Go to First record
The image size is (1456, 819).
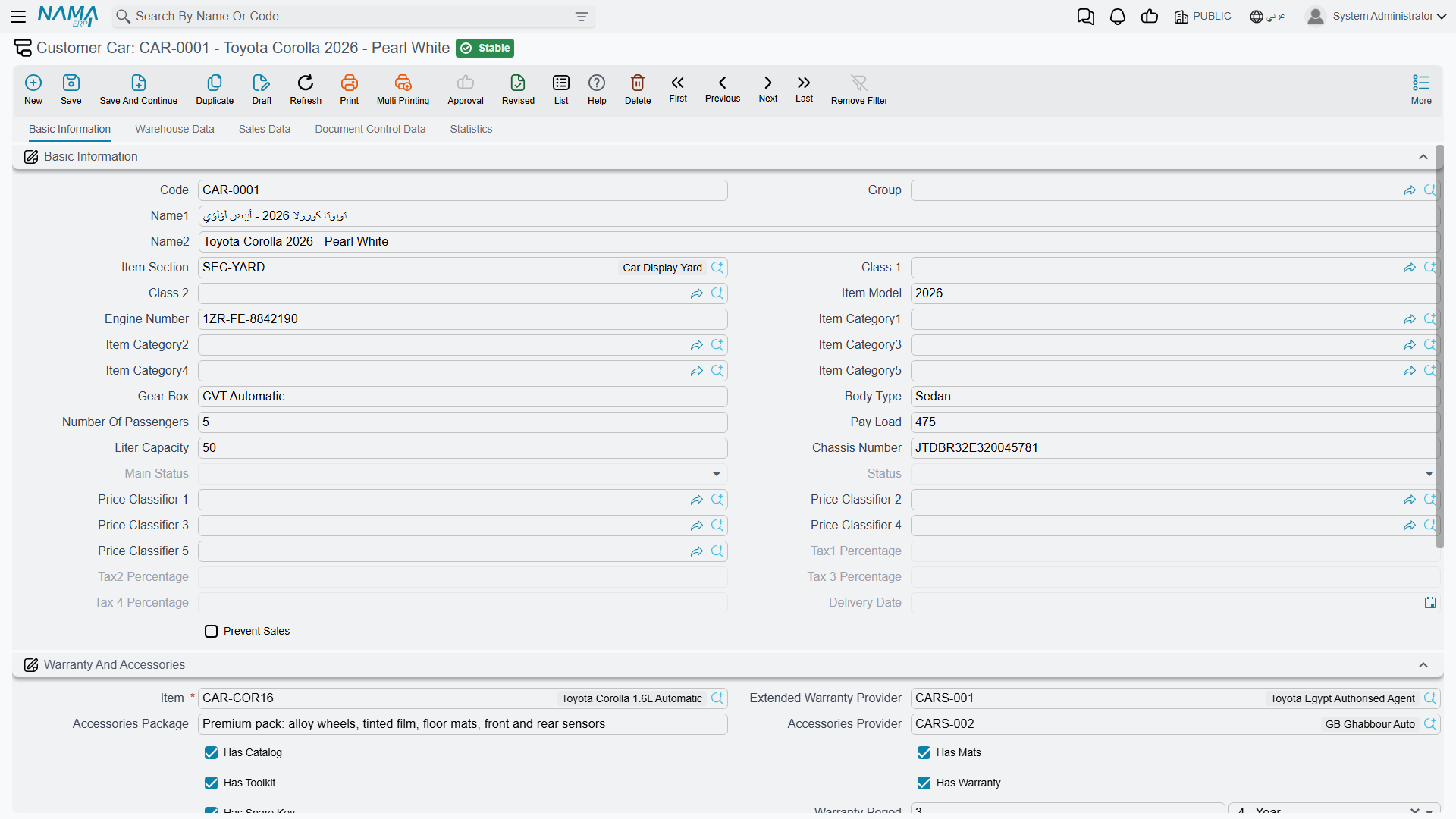pos(678,83)
